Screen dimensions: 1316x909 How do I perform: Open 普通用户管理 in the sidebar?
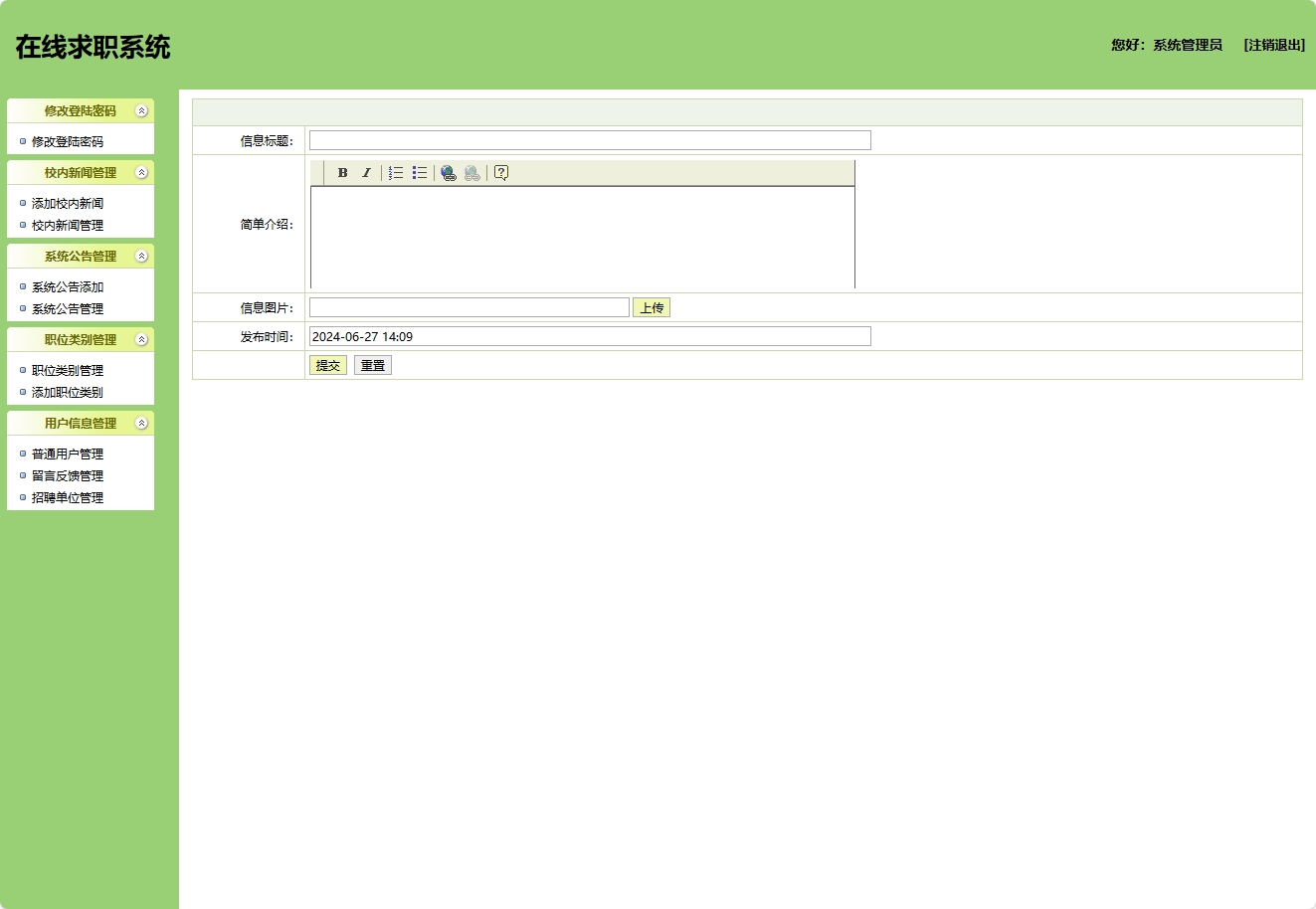[x=68, y=454]
